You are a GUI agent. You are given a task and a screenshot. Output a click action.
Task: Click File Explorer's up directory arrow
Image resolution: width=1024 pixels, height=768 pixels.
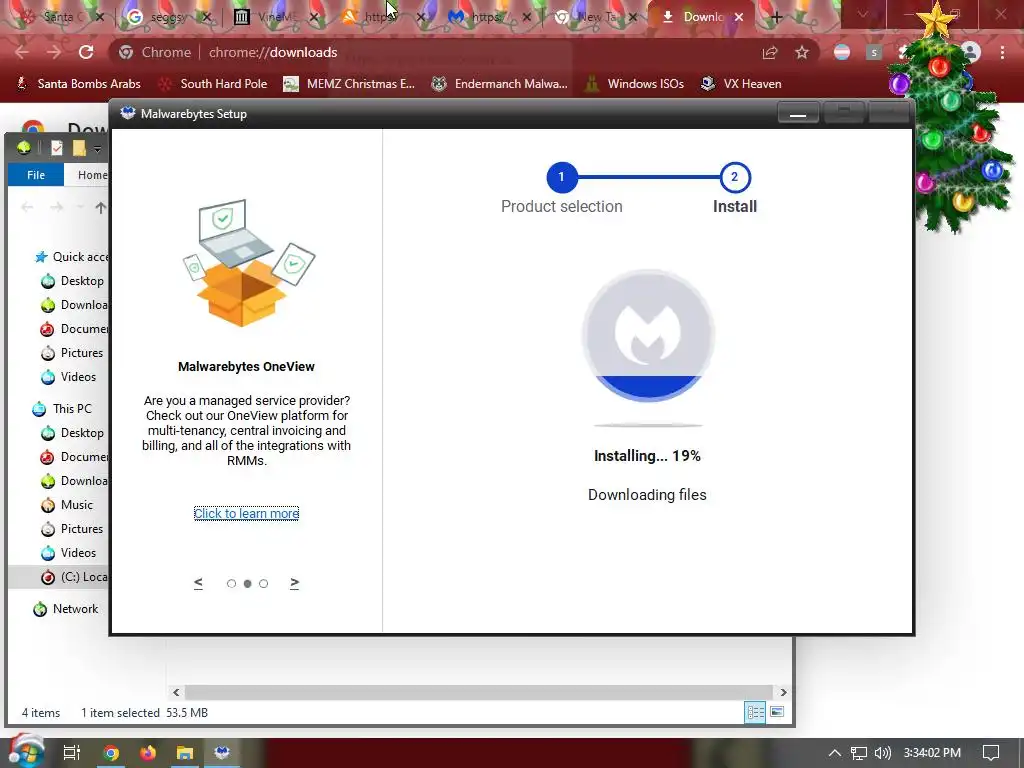click(100, 208)
